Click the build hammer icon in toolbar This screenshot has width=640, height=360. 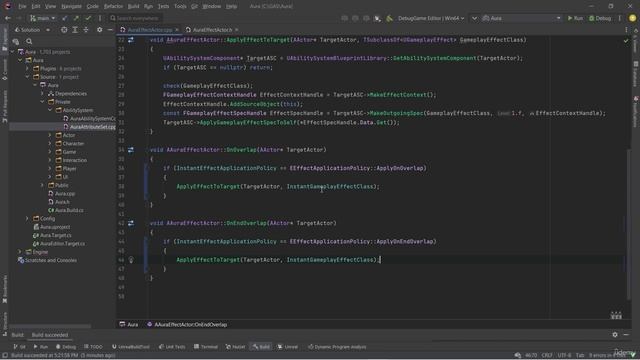389,18
